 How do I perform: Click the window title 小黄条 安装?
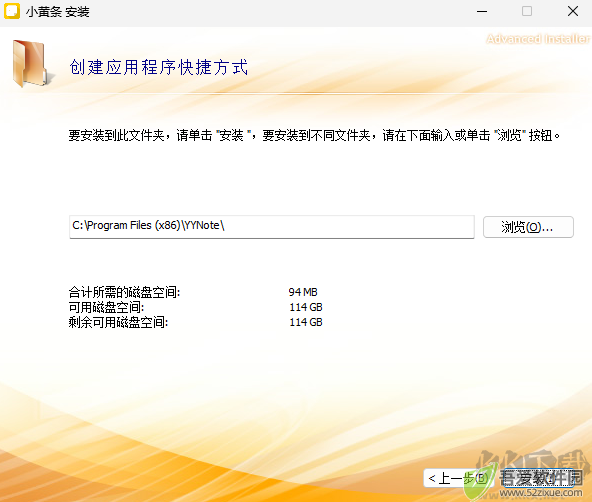(58, 12)
